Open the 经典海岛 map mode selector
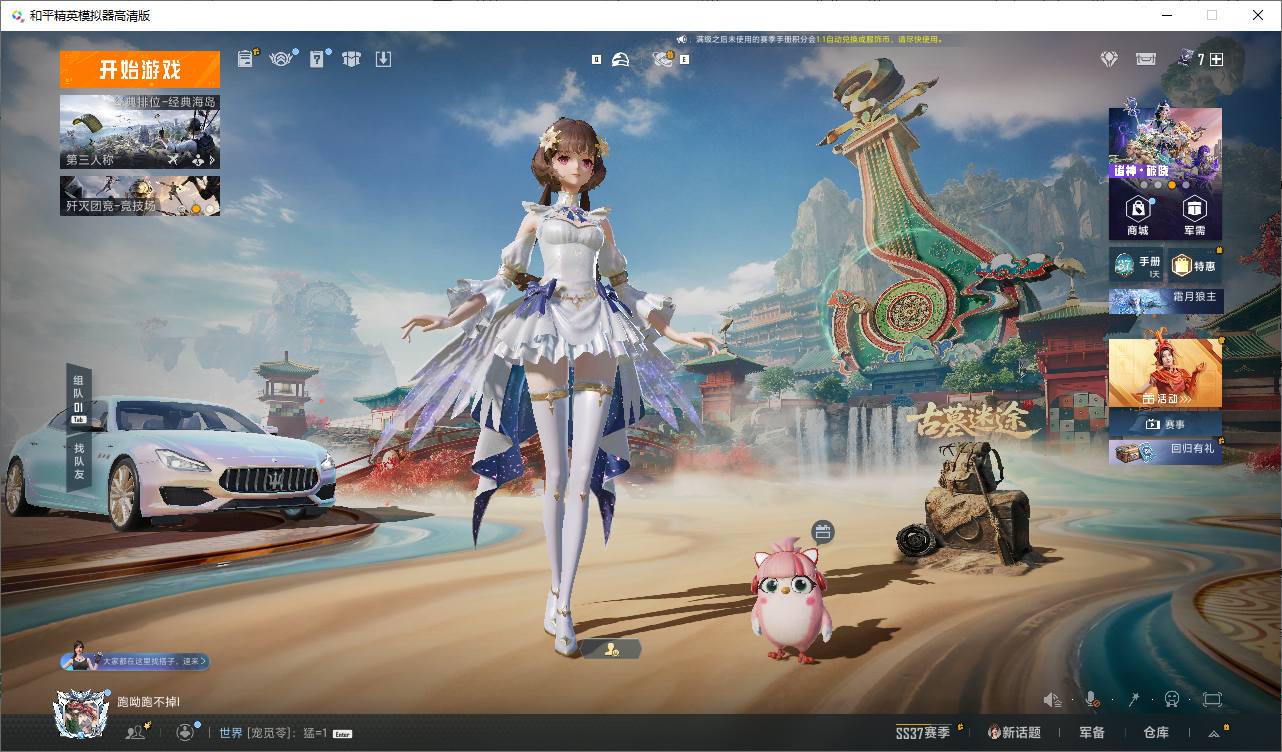This screenshot has width=1282, height=752. tap(140, 132)
